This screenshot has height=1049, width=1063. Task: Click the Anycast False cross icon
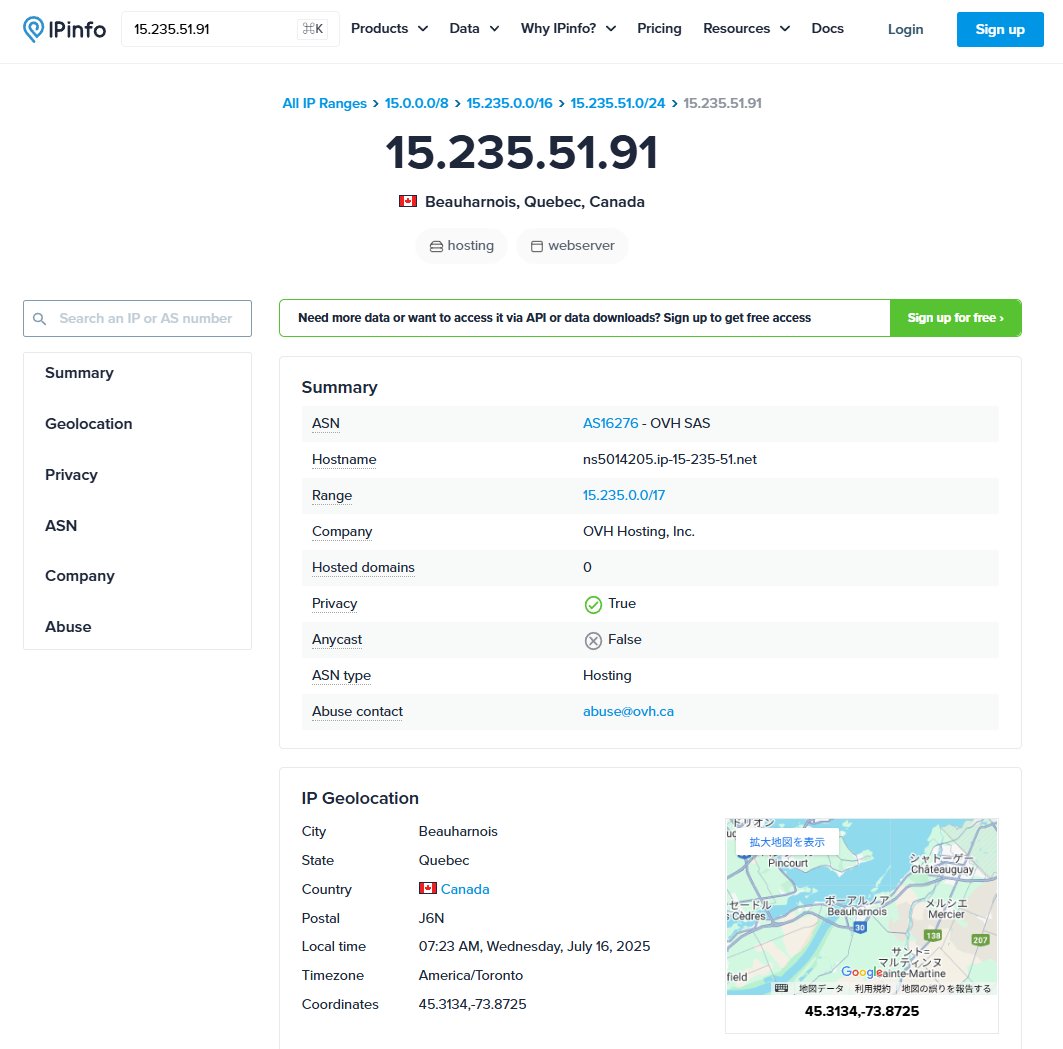(x=593, y=640)
